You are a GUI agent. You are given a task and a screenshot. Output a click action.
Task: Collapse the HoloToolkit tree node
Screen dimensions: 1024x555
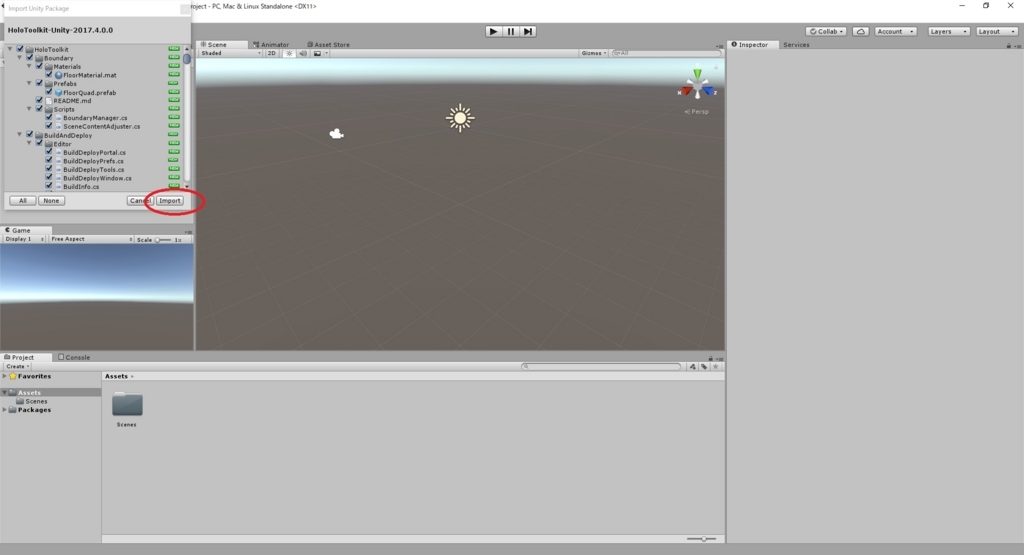click(x=10, y=49)
